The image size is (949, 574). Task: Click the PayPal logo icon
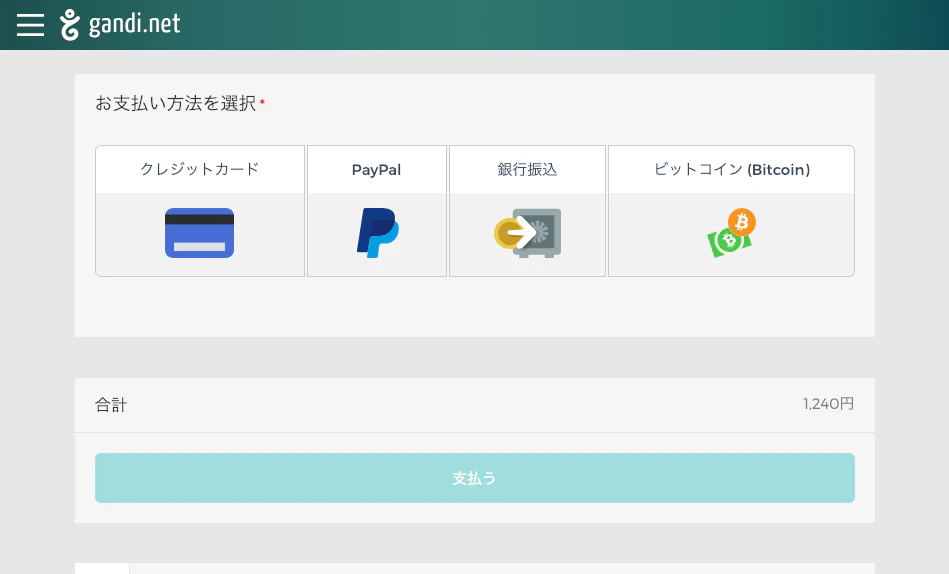coord(378,233)
